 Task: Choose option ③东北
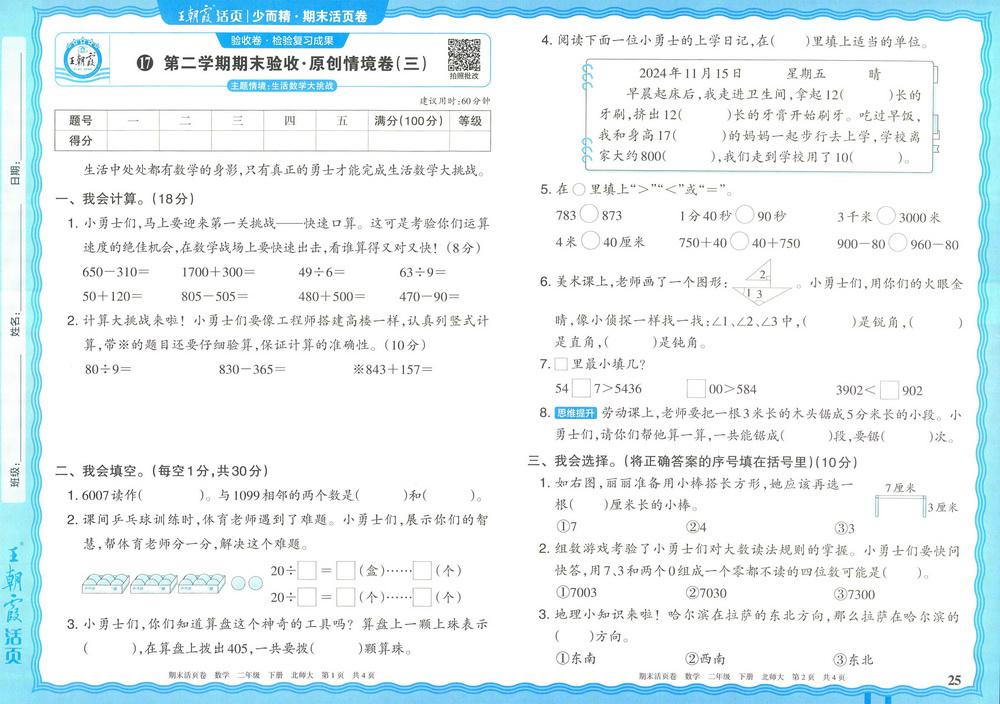[854, 659]
